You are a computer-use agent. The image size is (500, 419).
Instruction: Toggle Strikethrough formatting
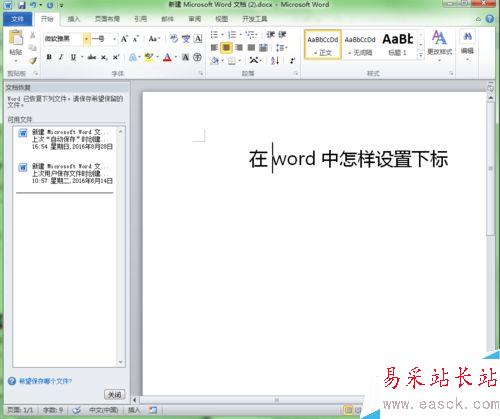(92, 57)
